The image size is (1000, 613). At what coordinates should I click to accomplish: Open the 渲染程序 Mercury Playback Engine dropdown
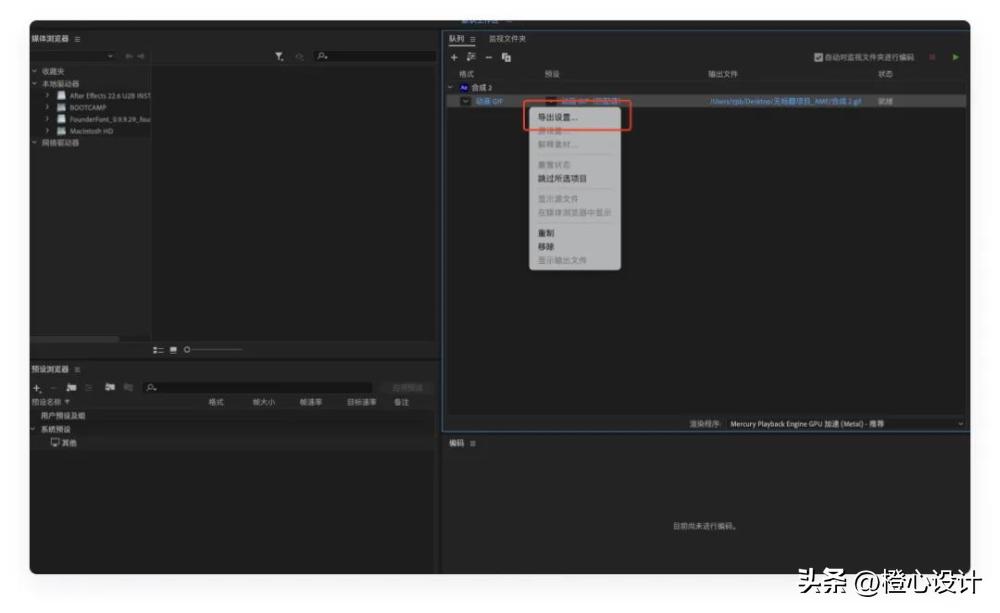pos(845,424)
